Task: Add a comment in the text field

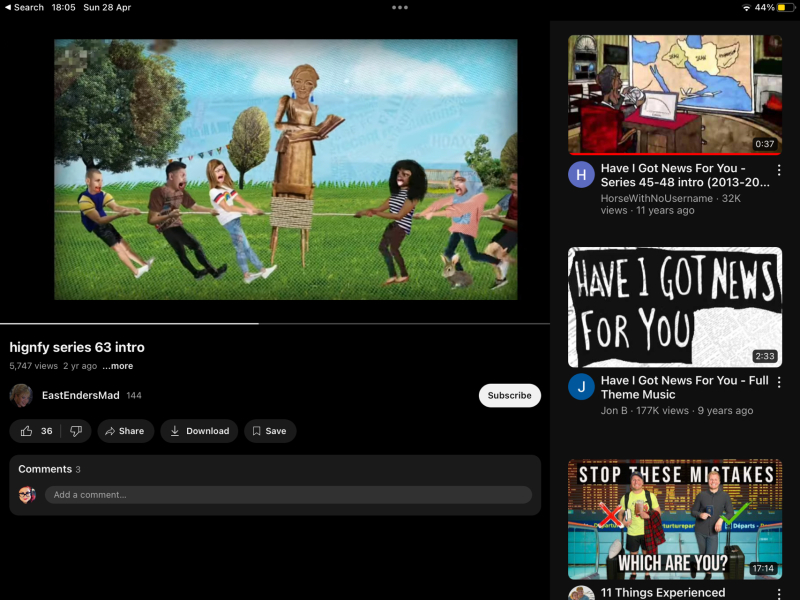Action: (x=288, y=494)
